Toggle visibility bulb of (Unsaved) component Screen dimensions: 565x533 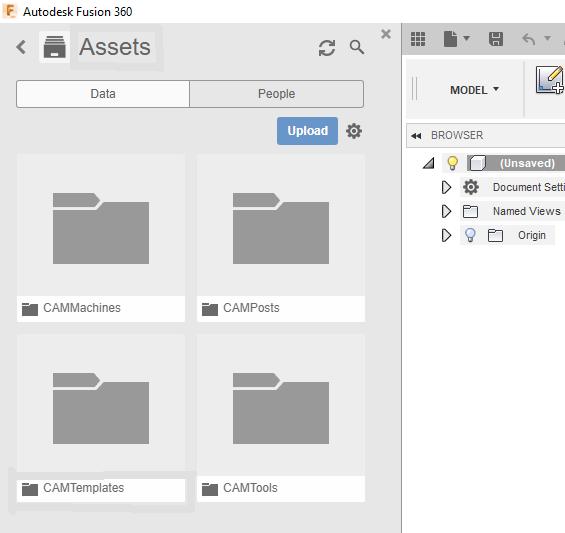[452, 163]
